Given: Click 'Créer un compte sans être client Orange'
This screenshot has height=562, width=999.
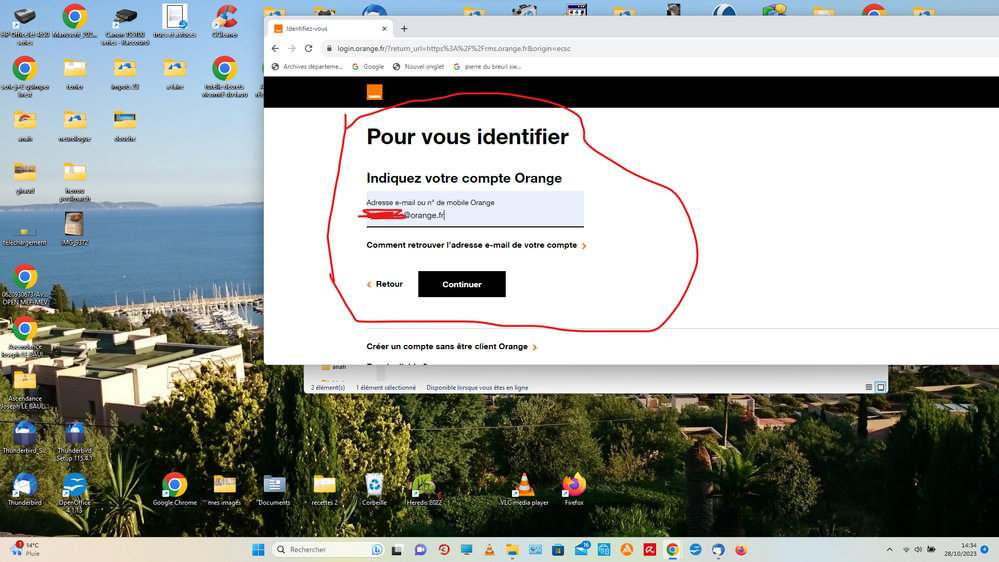Looking at the screenshot, I should [x=451, y=347].
